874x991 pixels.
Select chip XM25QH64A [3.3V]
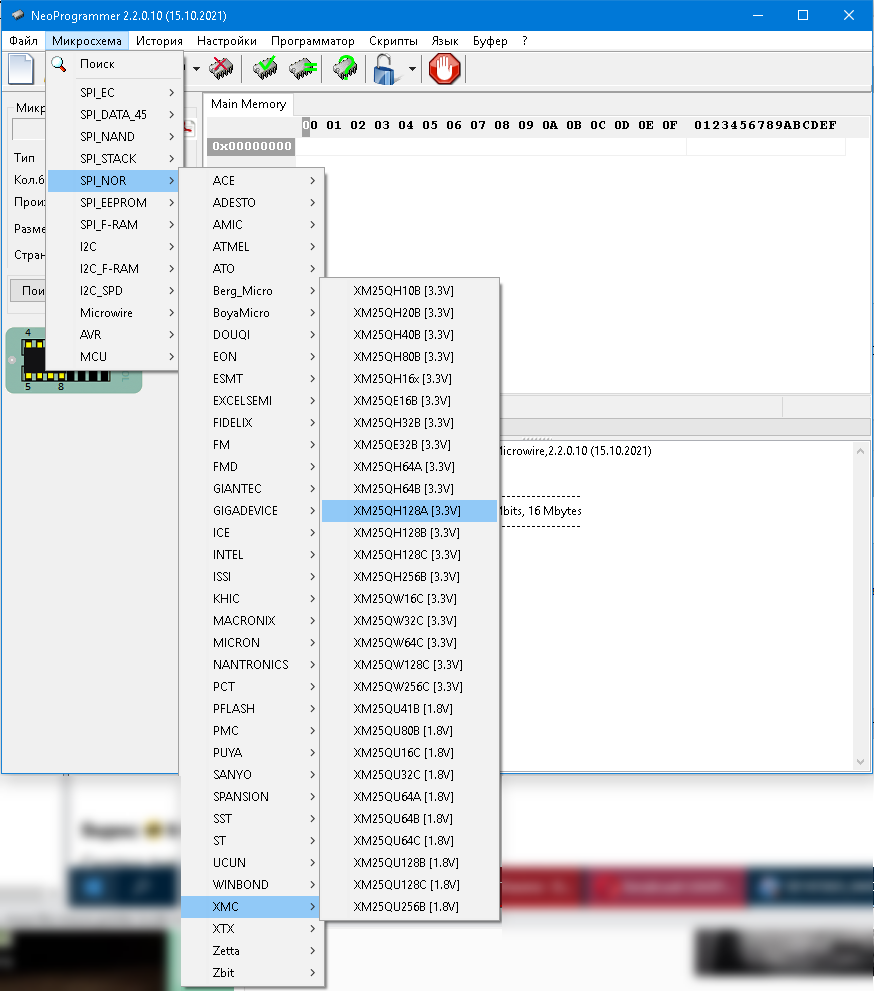click(410, 467)
